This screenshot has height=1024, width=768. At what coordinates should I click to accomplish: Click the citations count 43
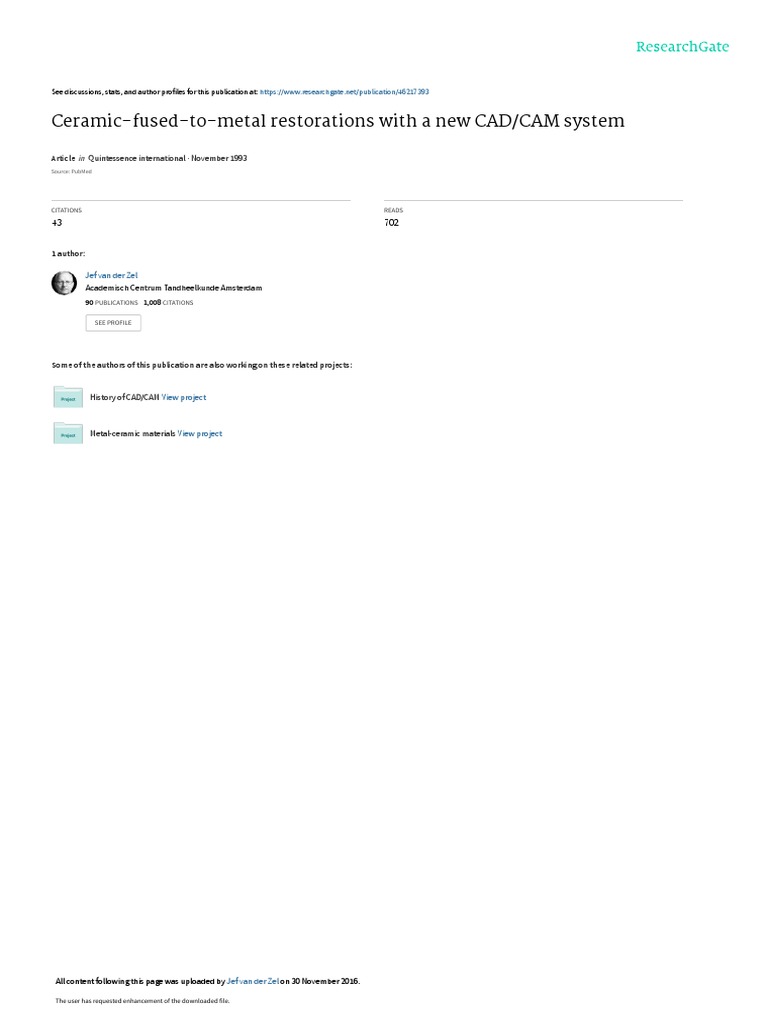pos(57,223)
